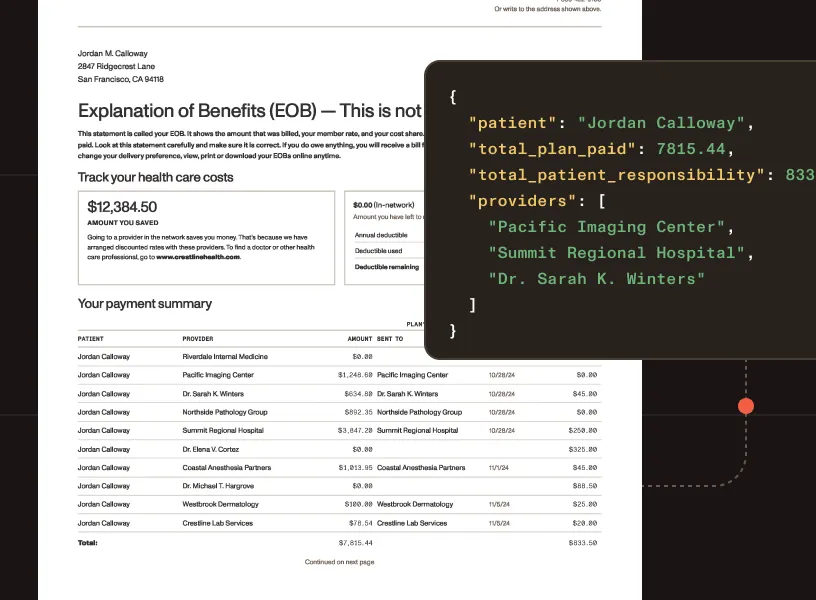Select the "Deductible used" row label

pyautogui.click(x=378, y=251)
